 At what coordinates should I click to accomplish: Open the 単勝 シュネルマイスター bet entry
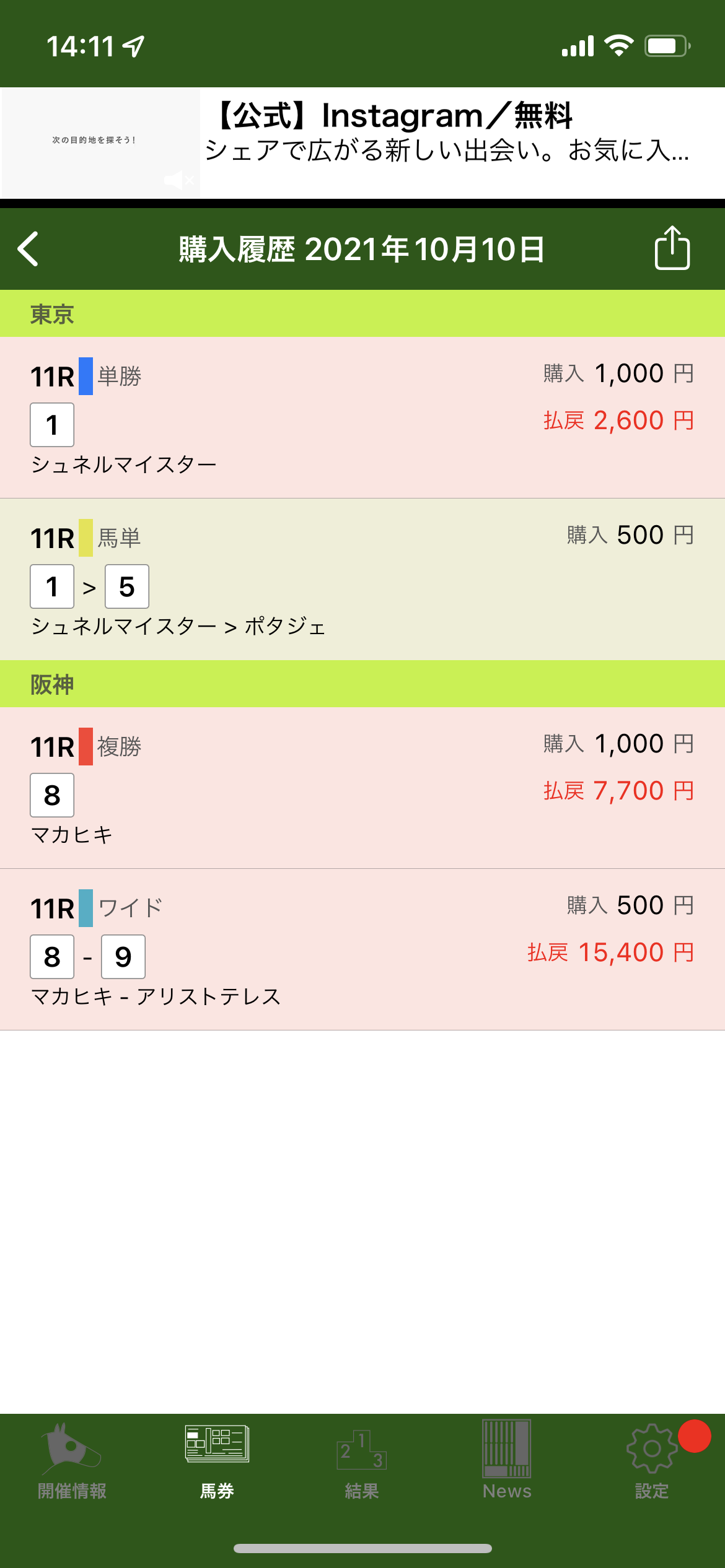362,418
